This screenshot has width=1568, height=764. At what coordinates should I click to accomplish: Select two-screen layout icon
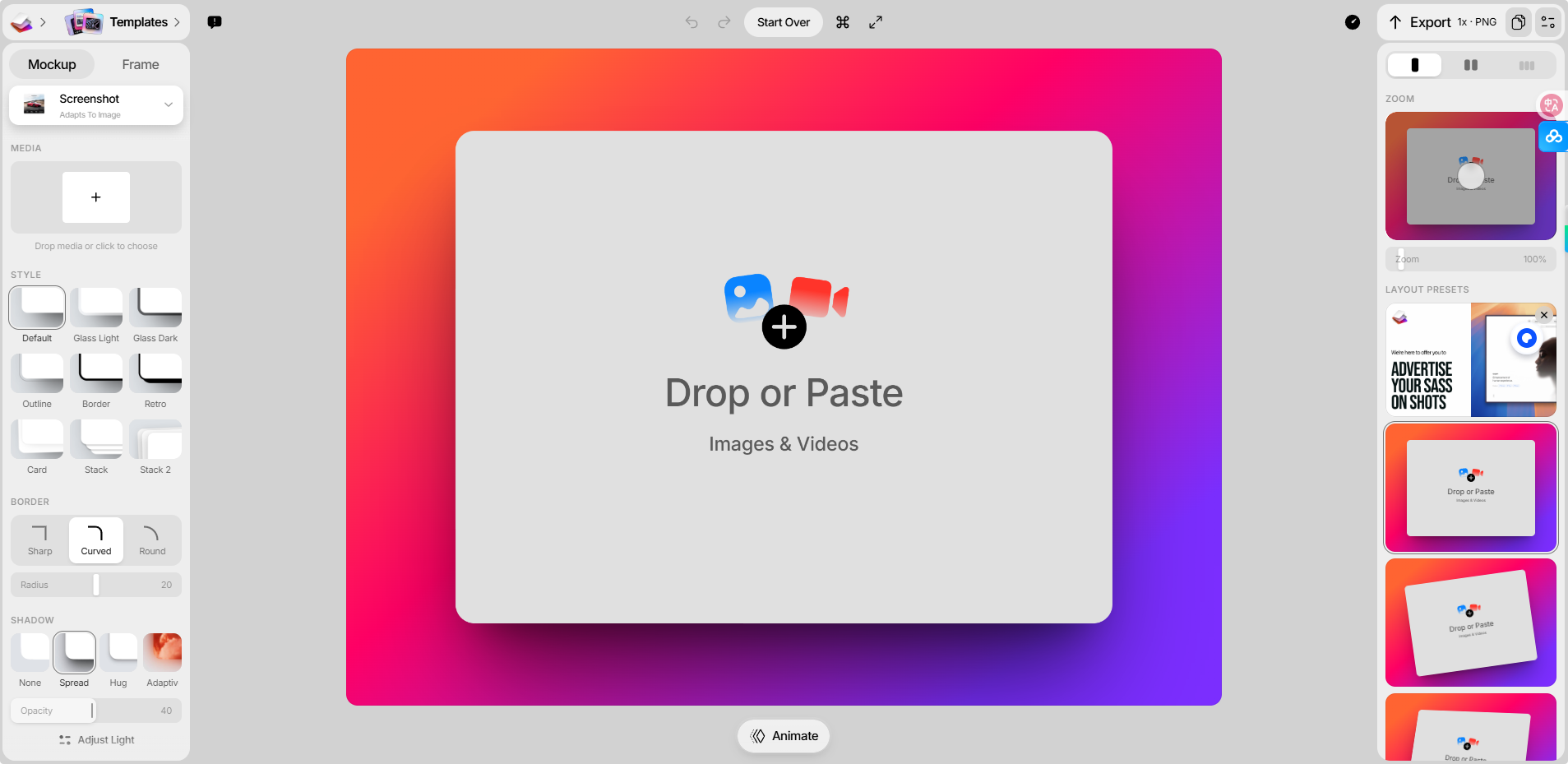tap(1471, 65)
